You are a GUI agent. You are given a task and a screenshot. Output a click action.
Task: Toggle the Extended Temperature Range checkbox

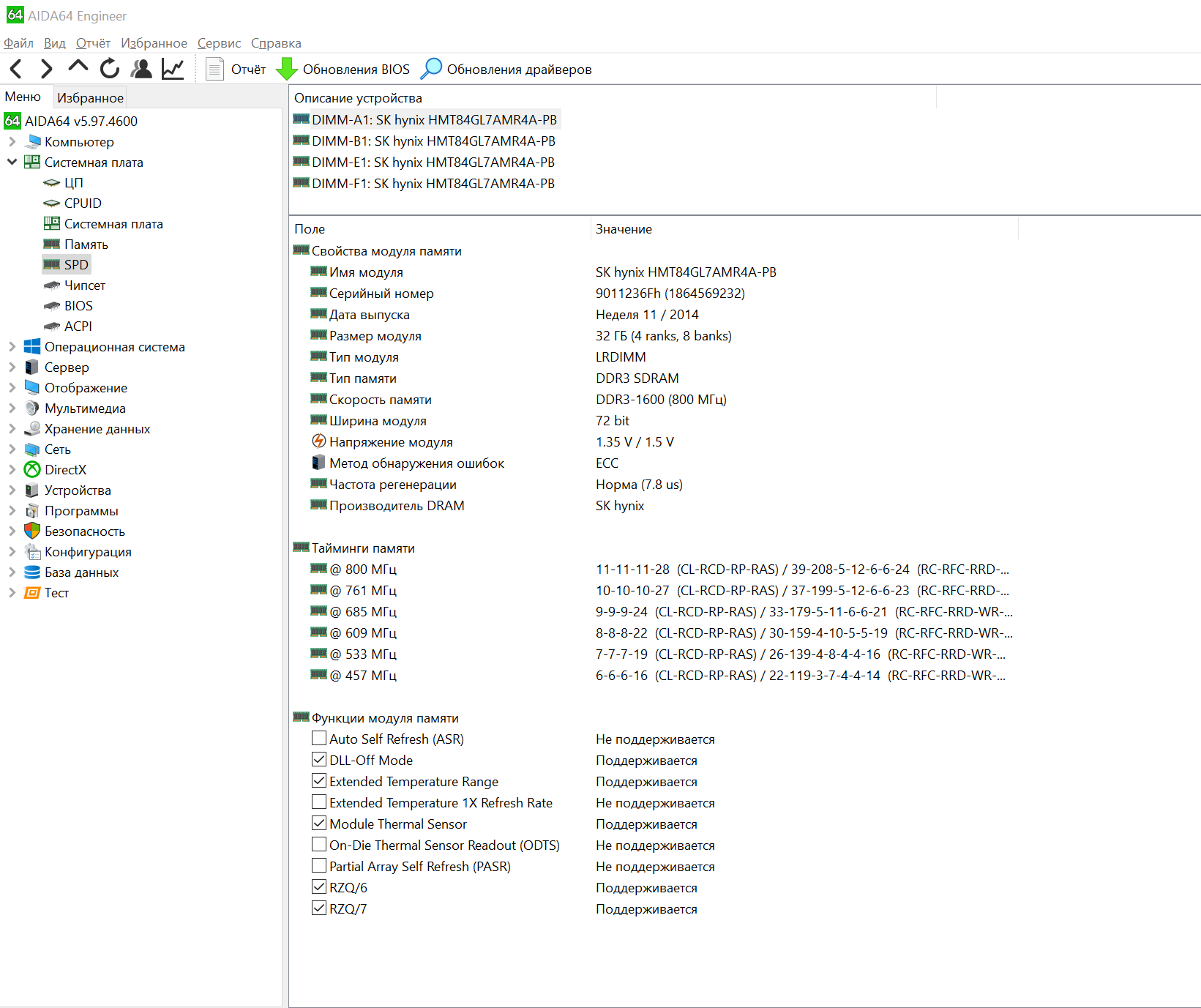[x=319, y=781]
